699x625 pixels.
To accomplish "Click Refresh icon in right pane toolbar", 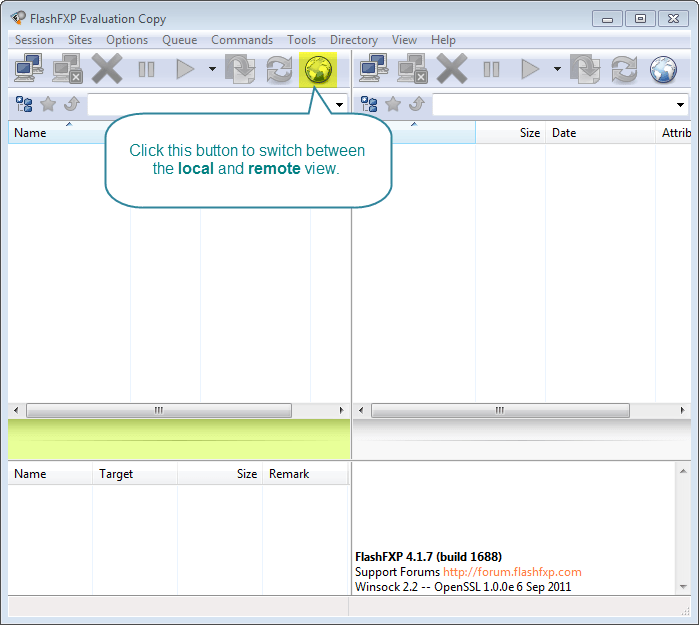I will pyautogui.click(x=624, y=69).
